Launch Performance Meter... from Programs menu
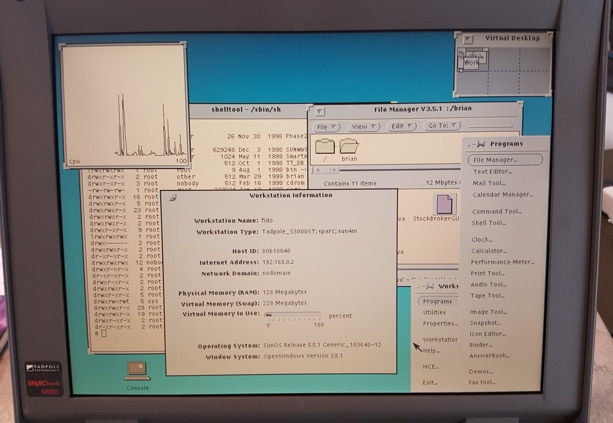613x423 pixels. [x=502, y=262]
